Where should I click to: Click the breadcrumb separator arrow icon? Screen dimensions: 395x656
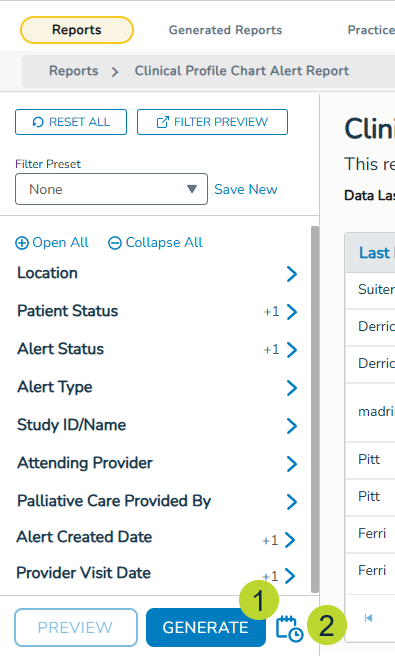click(115, 72)
